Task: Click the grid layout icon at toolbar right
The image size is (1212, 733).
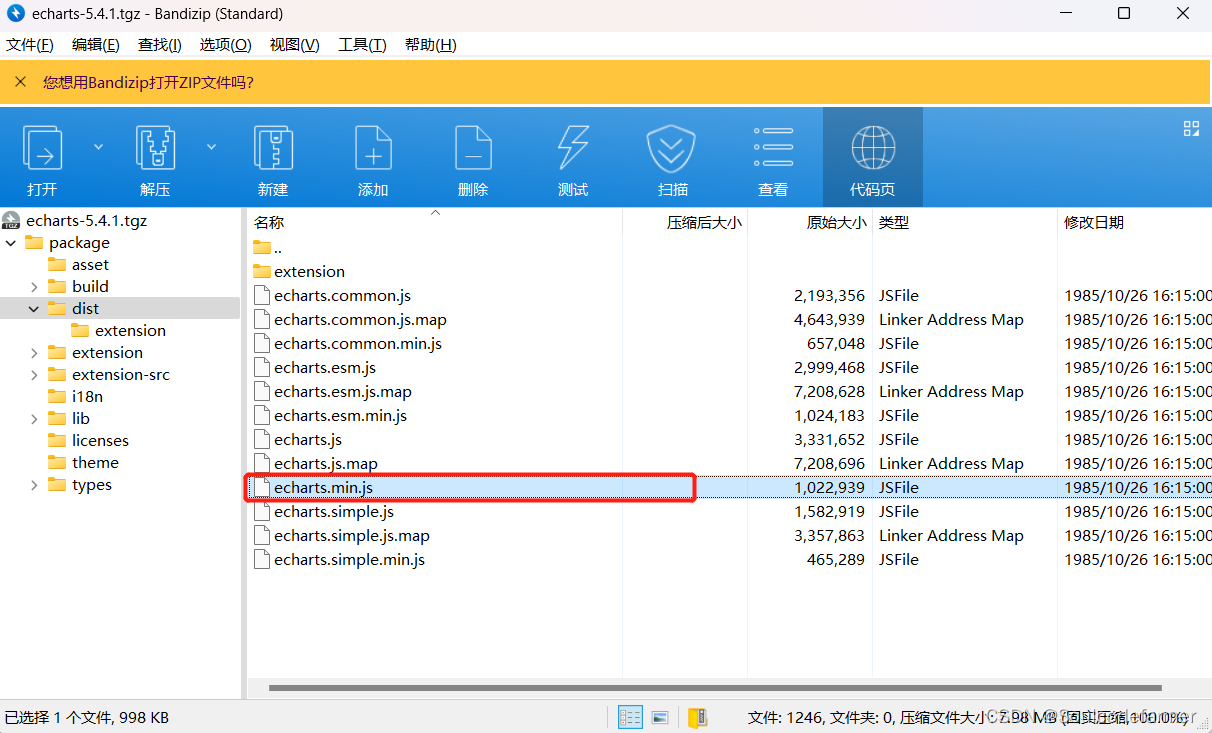Action: (1191, 128)
